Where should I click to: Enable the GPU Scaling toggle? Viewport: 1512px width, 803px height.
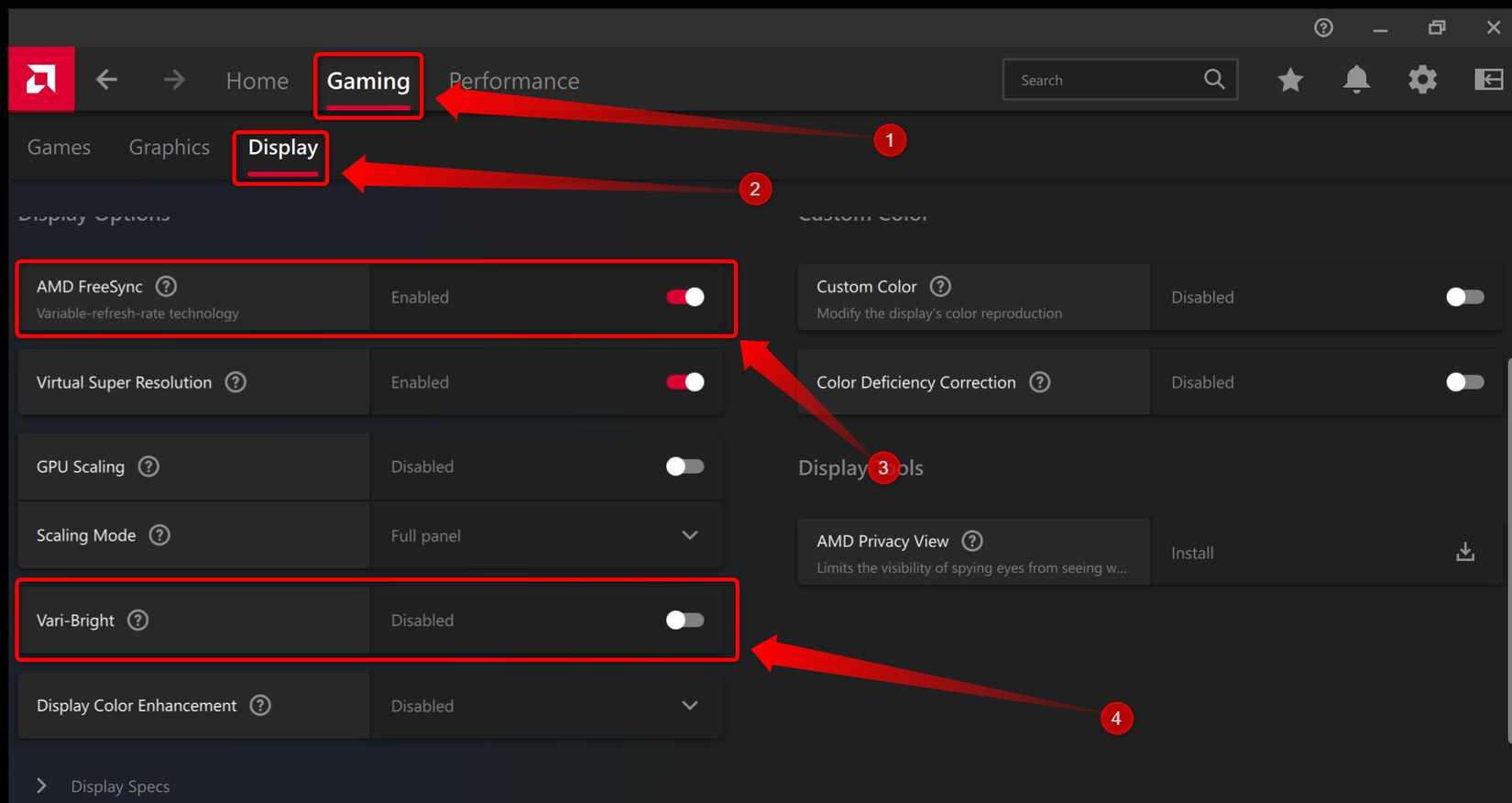click(x=685, y=467)
